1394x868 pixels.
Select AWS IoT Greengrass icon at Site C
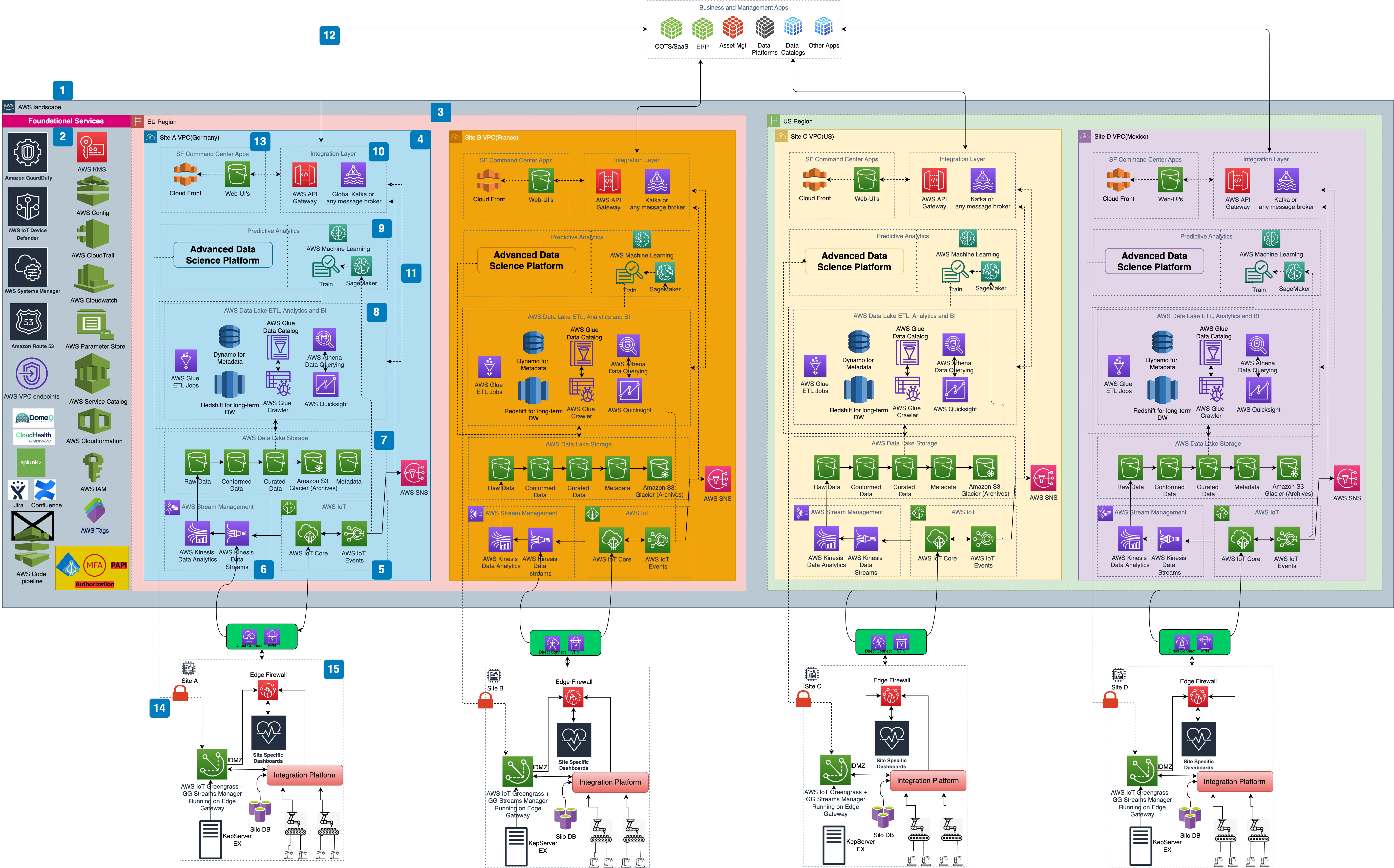[835, 769]
